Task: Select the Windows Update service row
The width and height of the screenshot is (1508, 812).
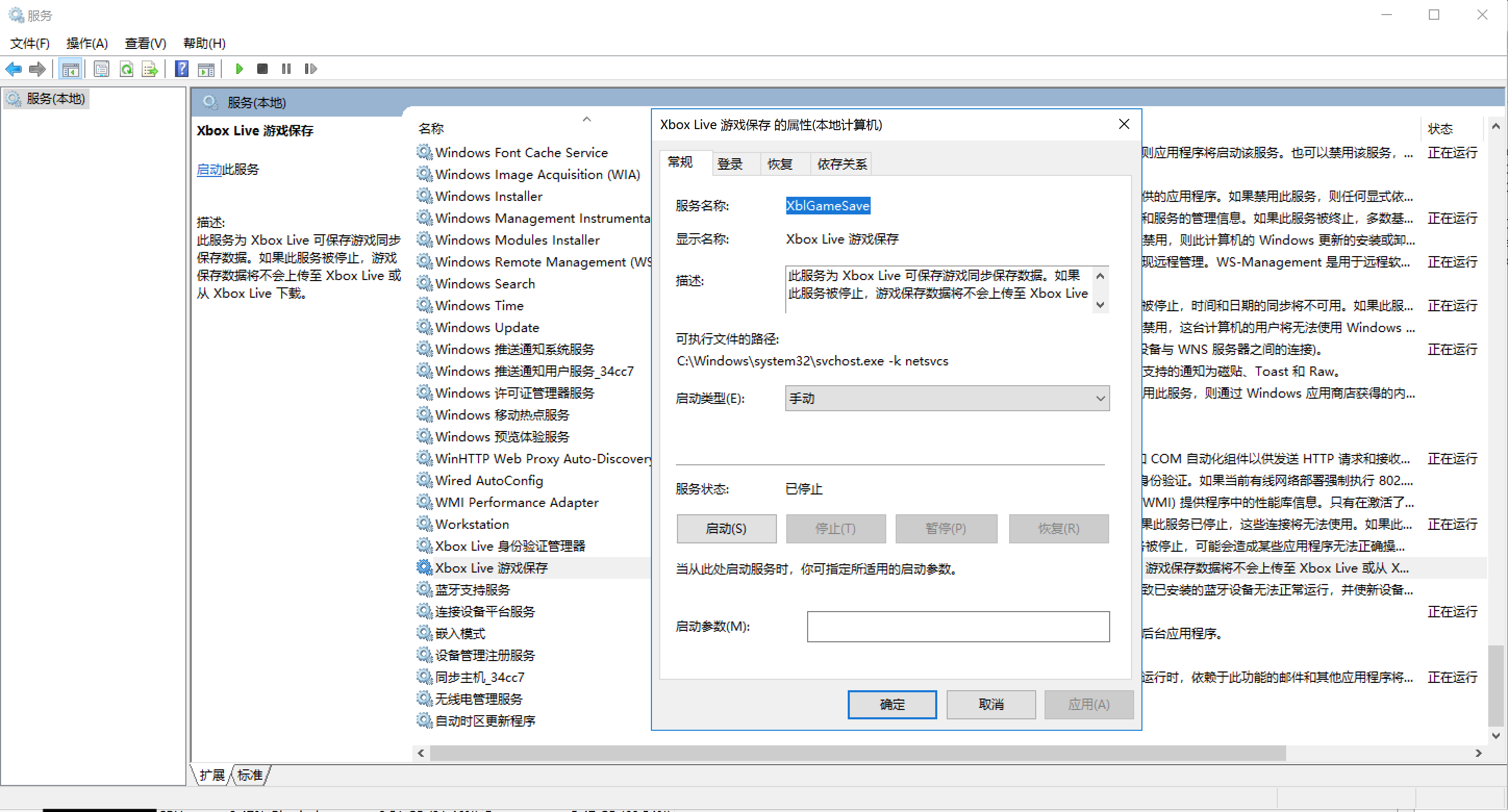Action: click(x=486, y=327)
